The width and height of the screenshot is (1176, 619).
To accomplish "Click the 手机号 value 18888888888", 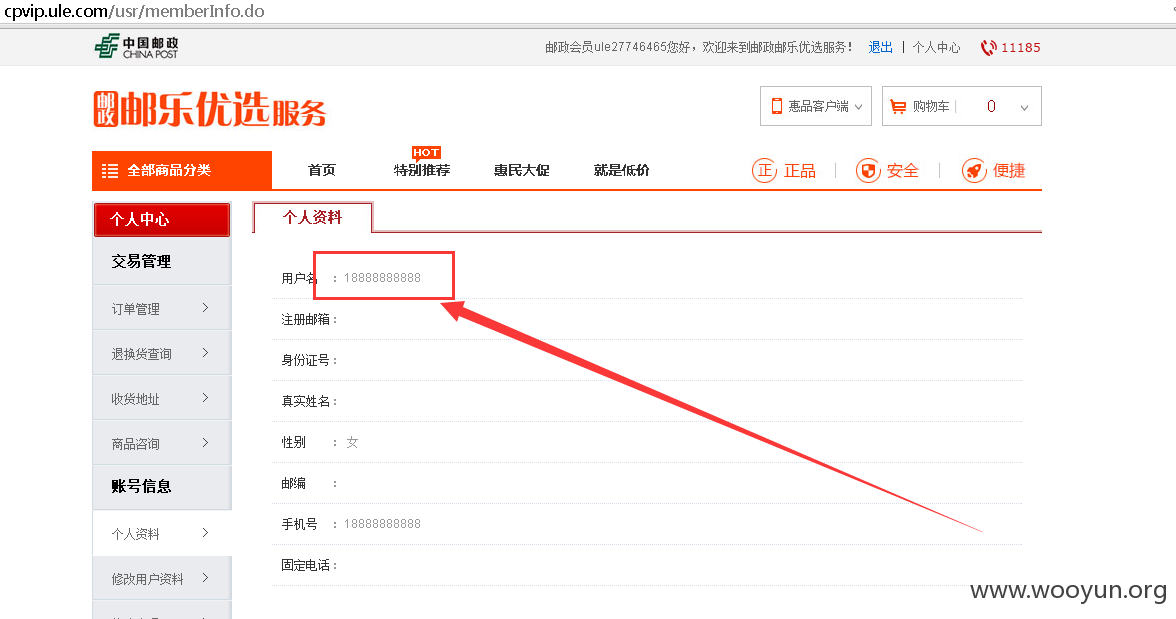I will click(x=382, y=524).
